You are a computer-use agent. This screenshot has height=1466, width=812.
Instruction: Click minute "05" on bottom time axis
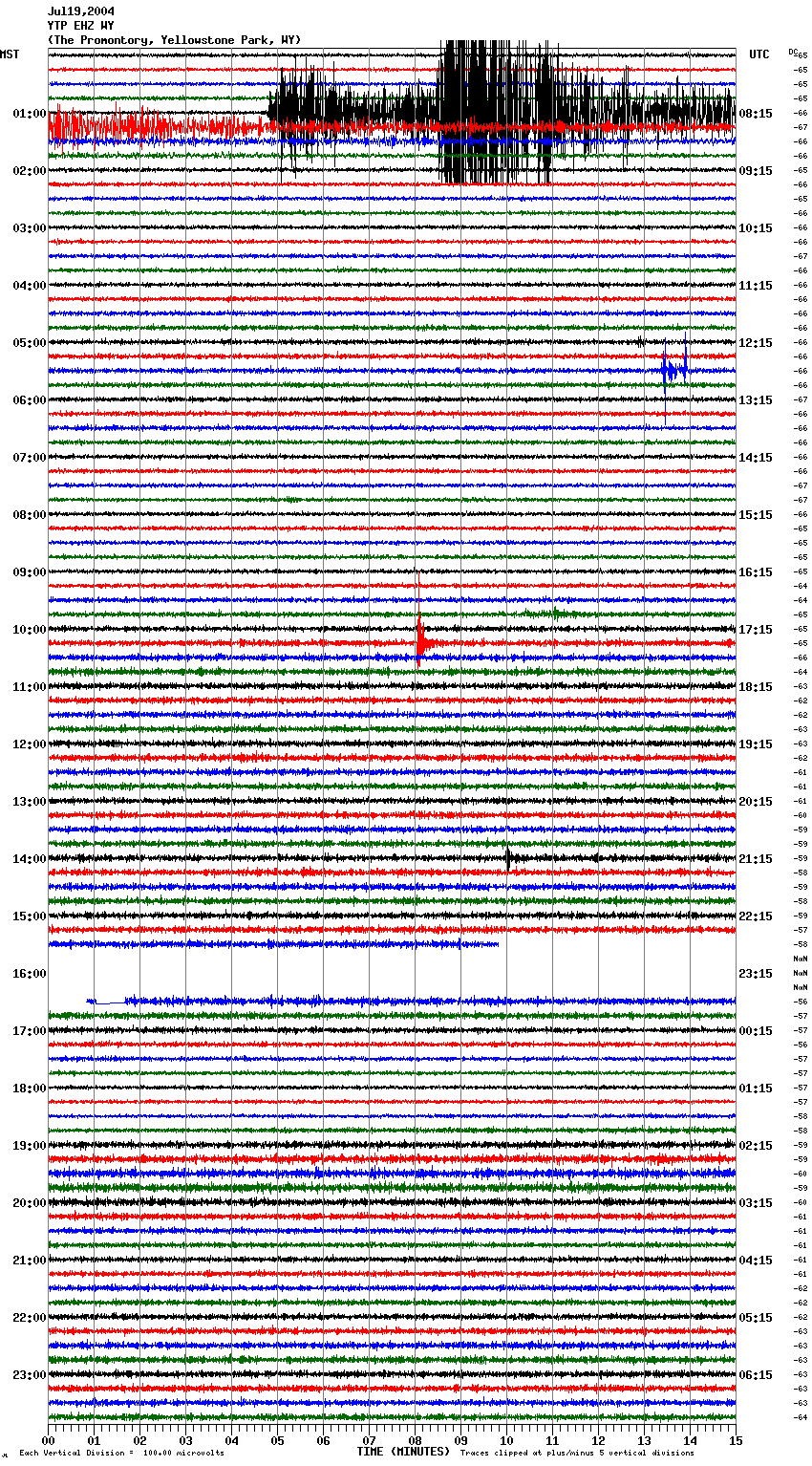[x=278, y=1439]
